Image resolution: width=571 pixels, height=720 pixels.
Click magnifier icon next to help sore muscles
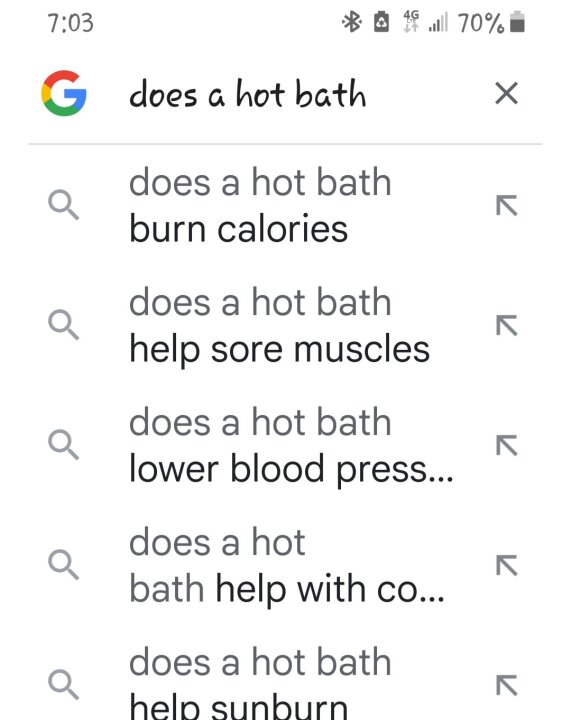click(x=64, y=325)
